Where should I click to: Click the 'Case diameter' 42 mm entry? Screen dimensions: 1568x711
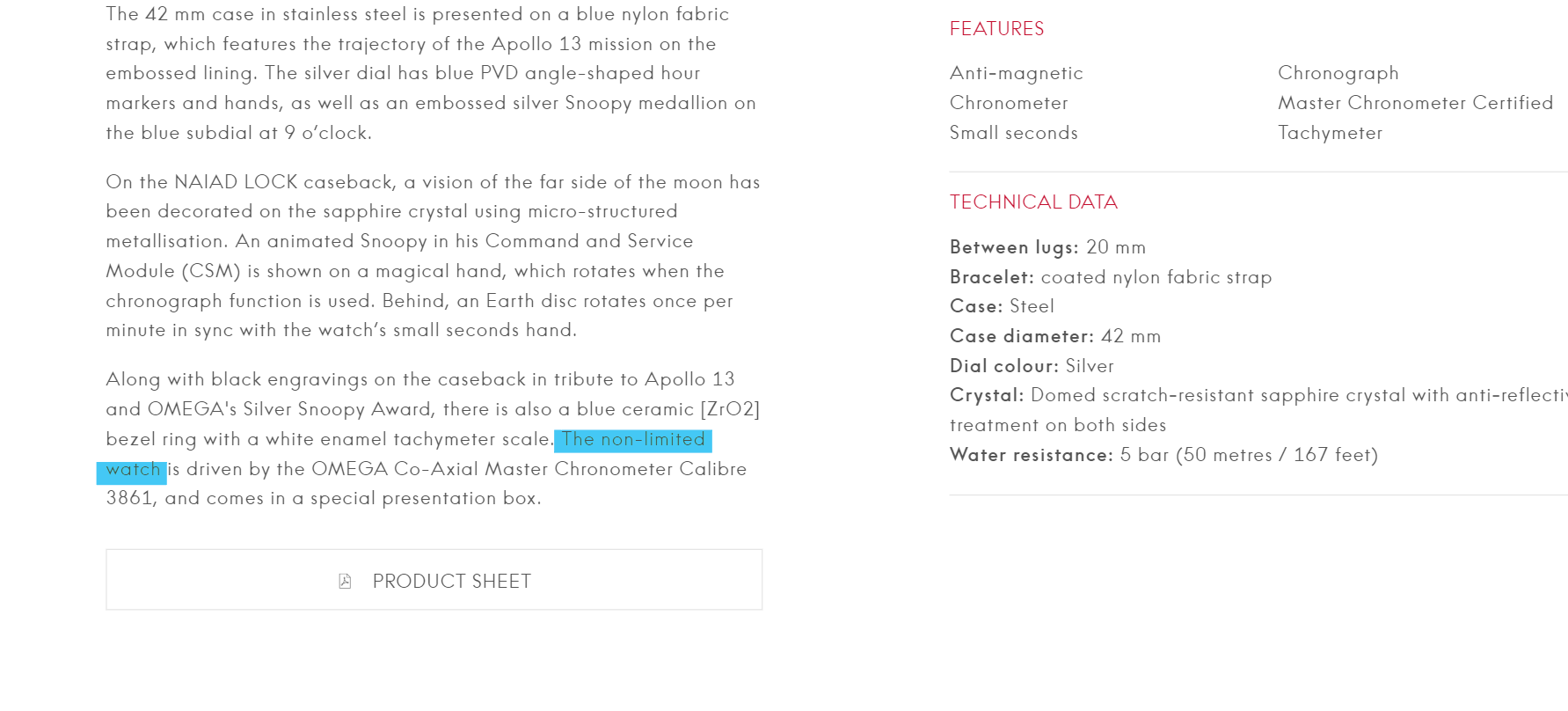[x=1055, y=336]
